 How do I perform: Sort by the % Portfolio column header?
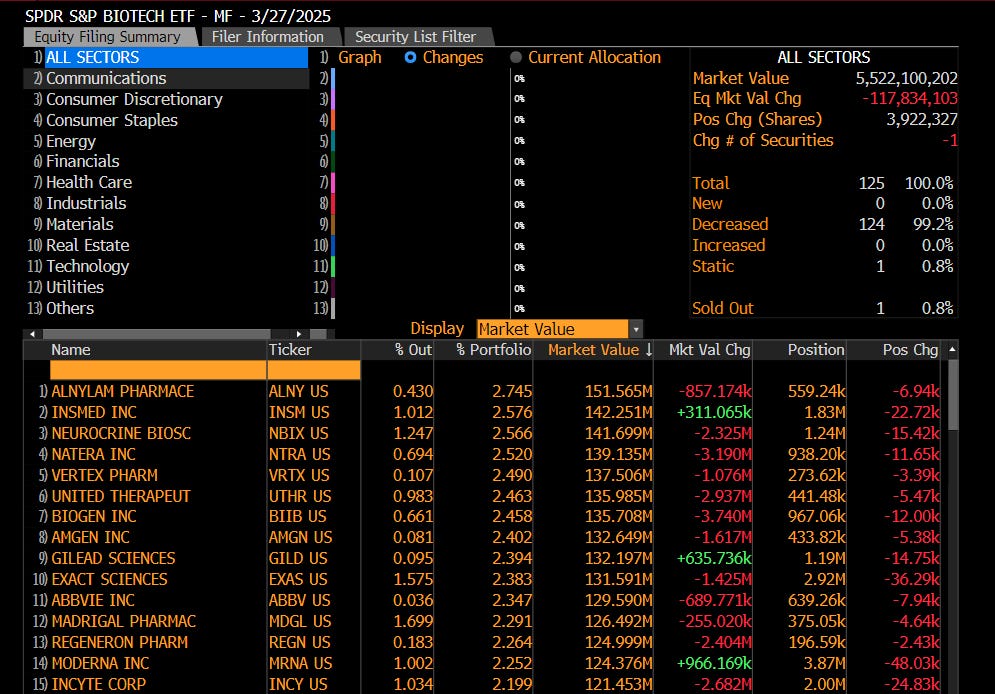484,350
